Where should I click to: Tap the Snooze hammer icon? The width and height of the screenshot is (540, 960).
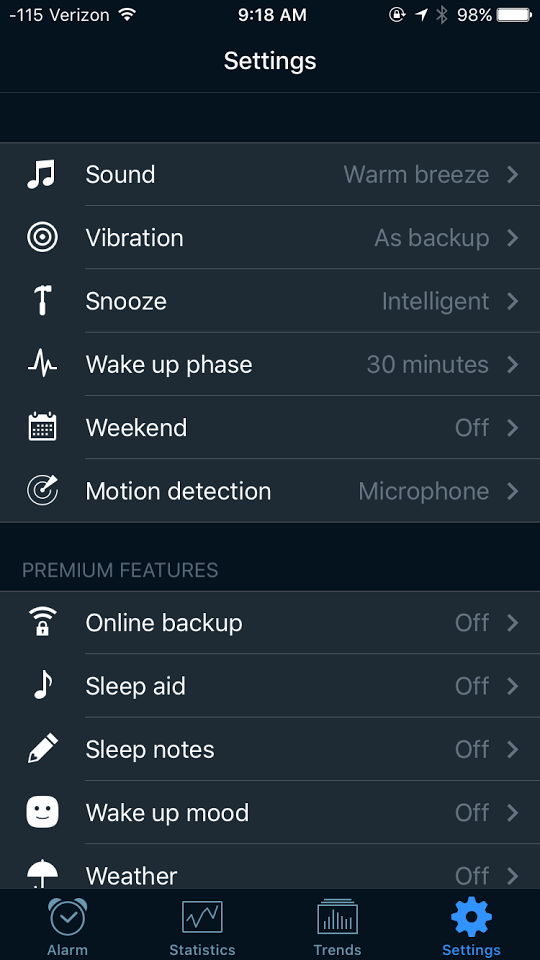42,301
